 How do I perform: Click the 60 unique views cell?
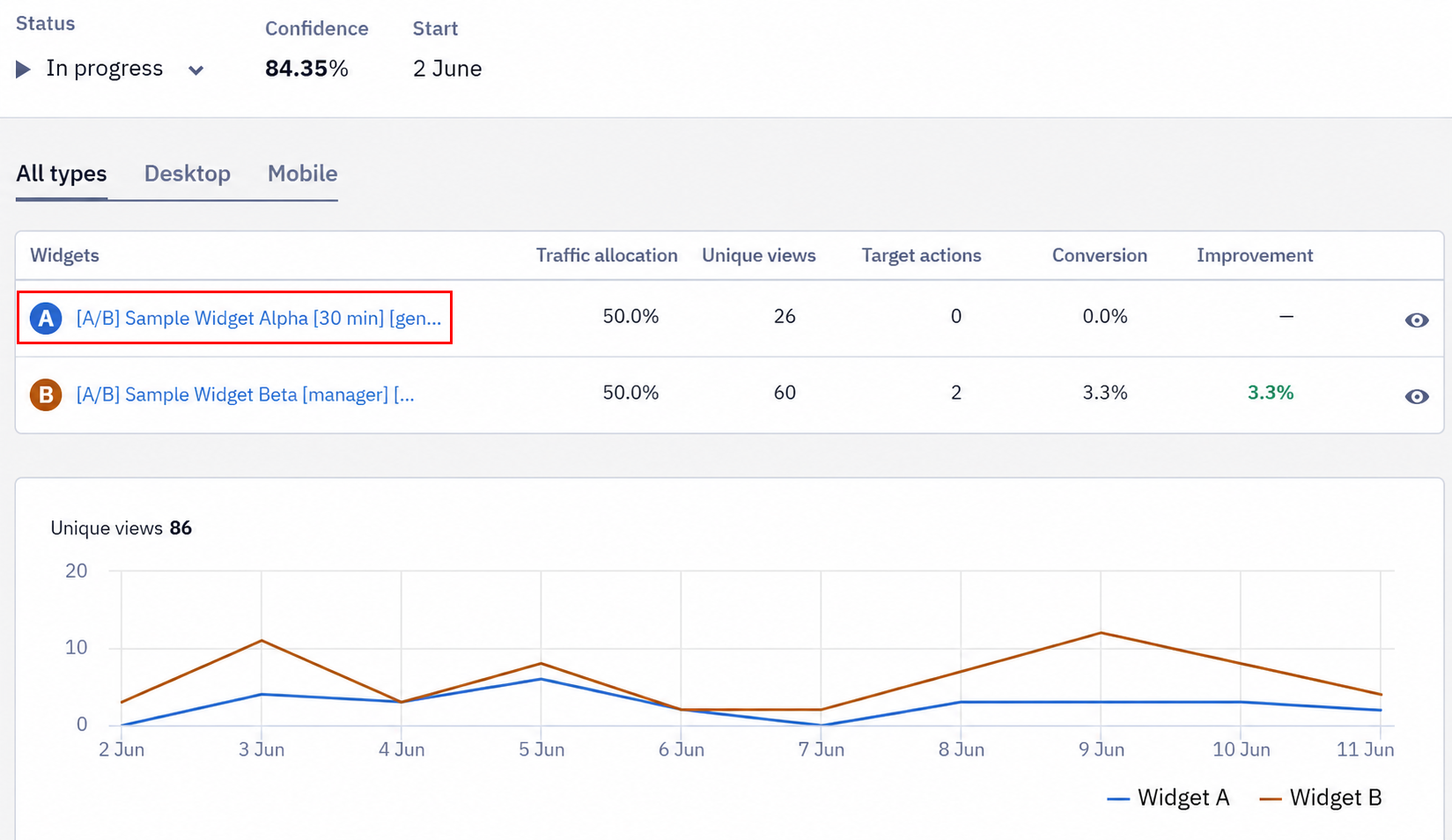tap(785, 393)
